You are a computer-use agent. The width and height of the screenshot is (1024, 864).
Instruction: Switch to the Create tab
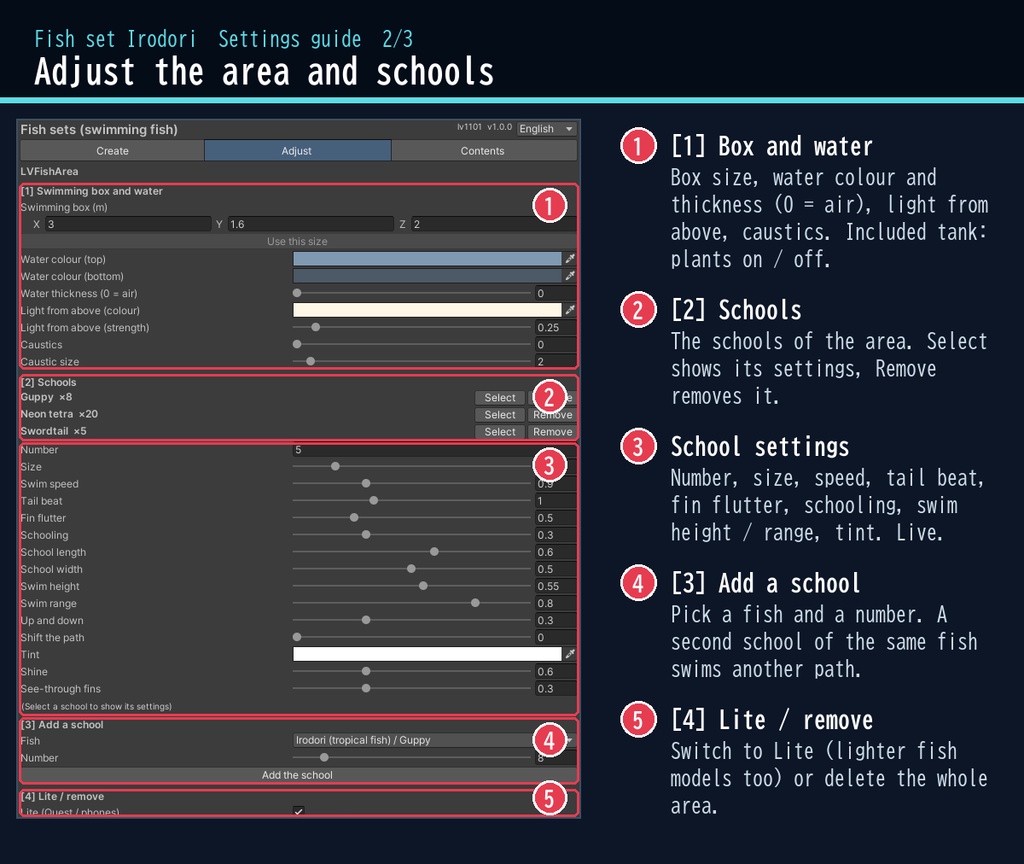(112, 151)
